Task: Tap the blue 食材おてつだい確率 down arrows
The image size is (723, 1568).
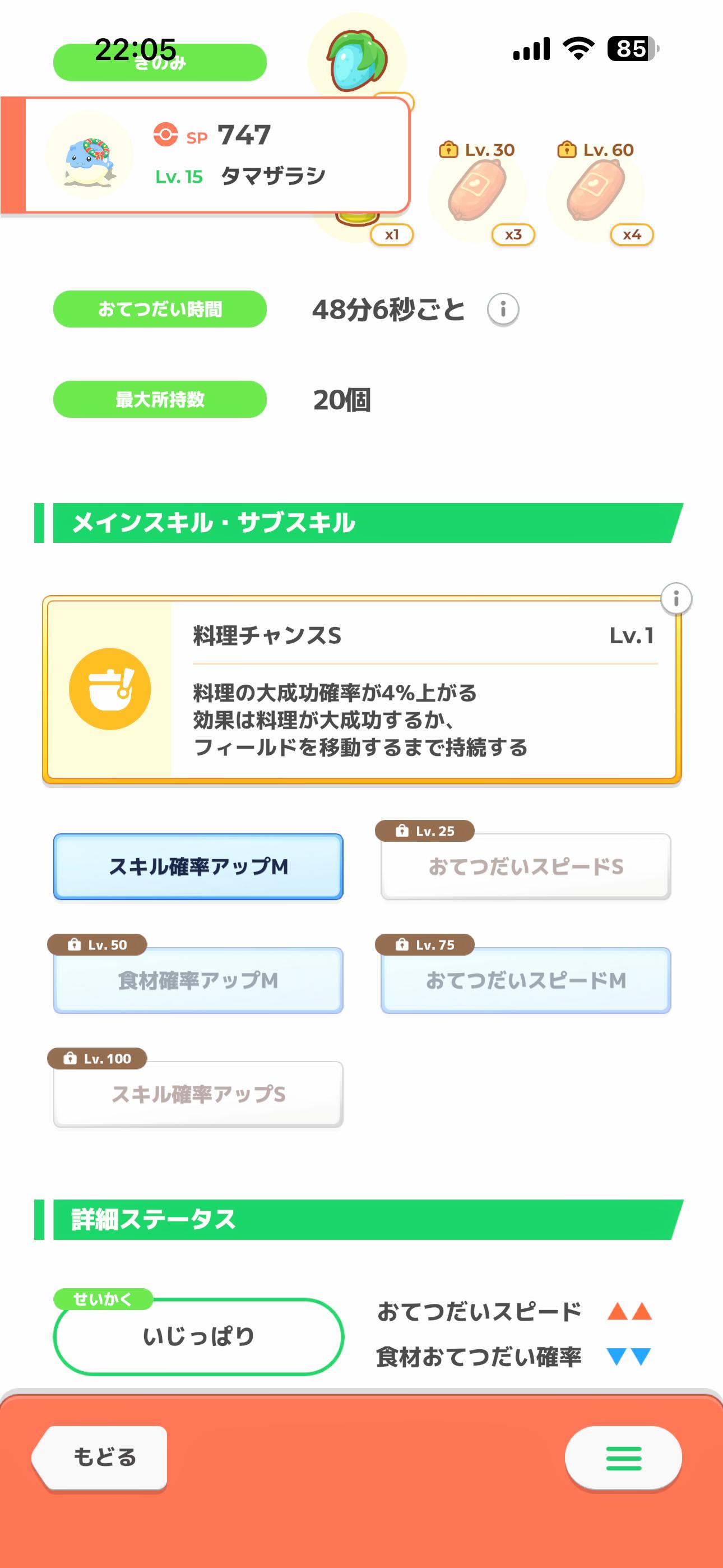Action: pyautogui.click(x=629, y=1357)
